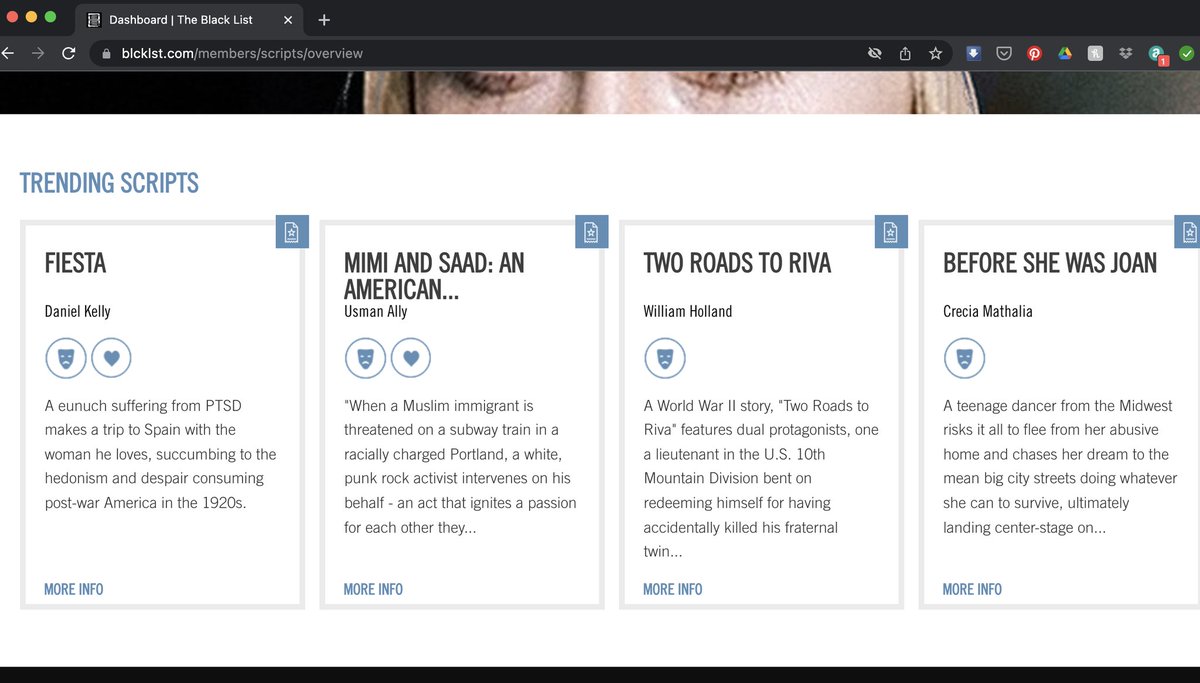Open the Pocket extension

click(x=1004, y=54)
